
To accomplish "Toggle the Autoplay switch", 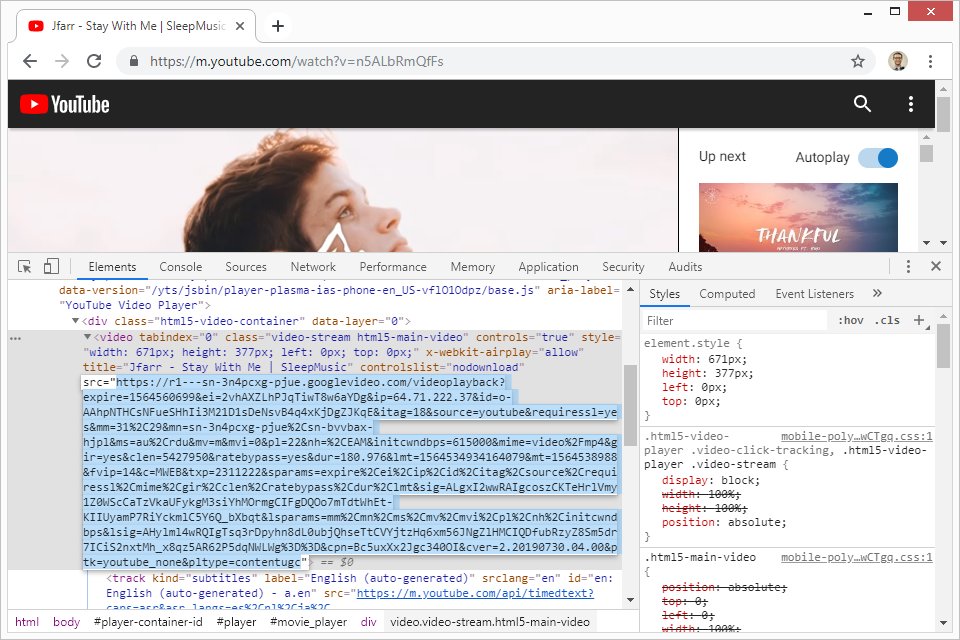I will point(877,157).
